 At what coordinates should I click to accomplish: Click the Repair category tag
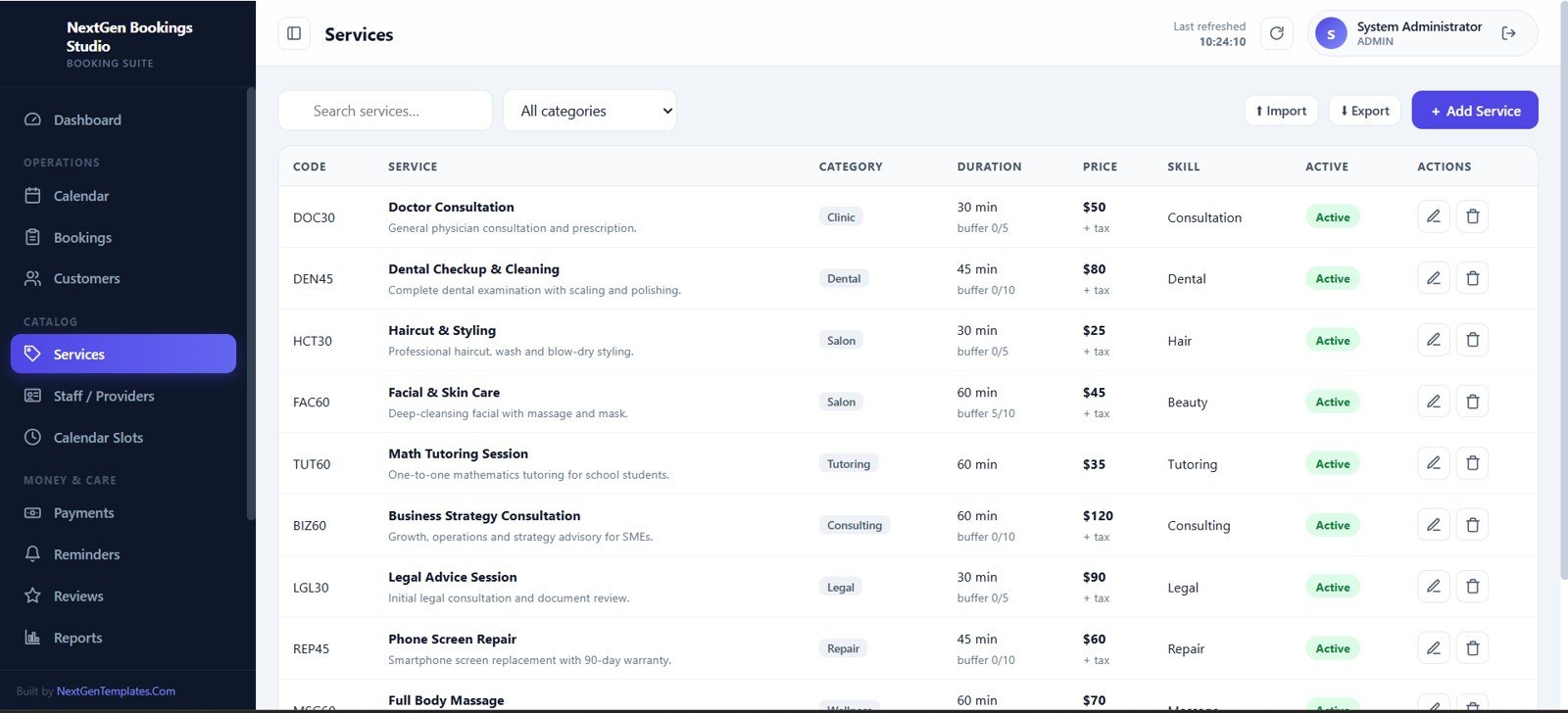tap(843, 649)
